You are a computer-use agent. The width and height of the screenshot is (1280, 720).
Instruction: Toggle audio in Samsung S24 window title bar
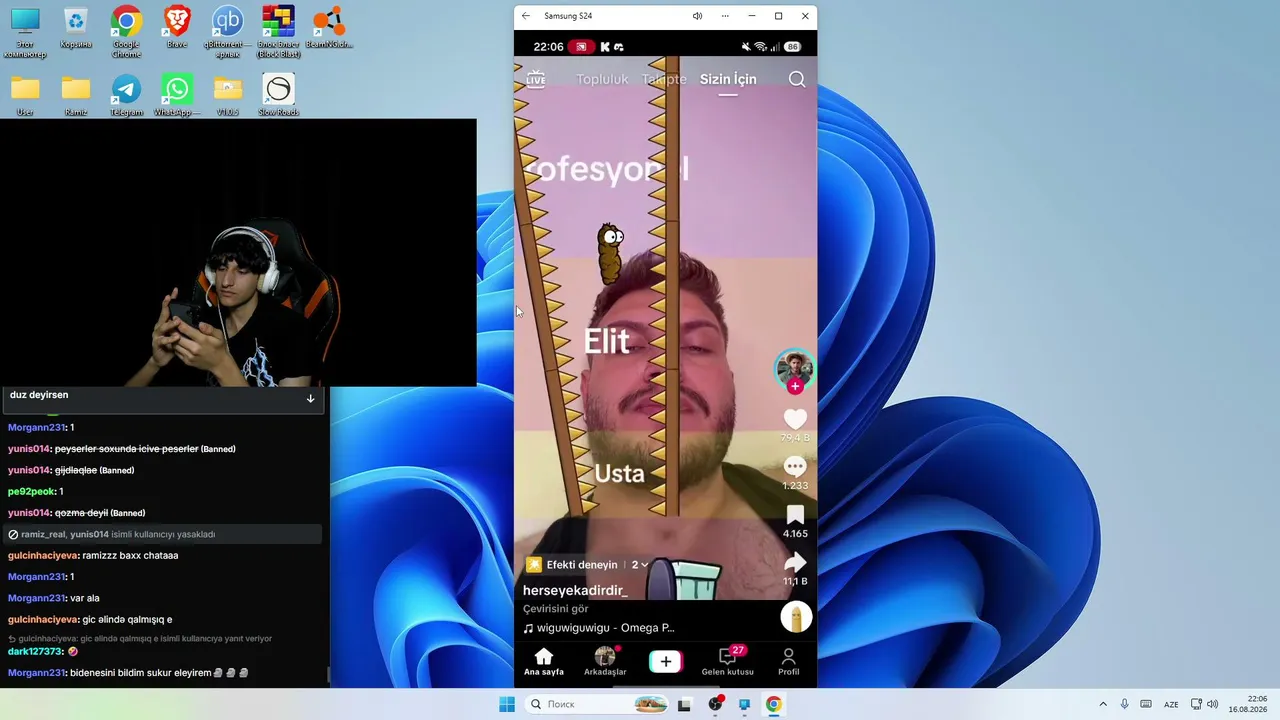[697, 16]
